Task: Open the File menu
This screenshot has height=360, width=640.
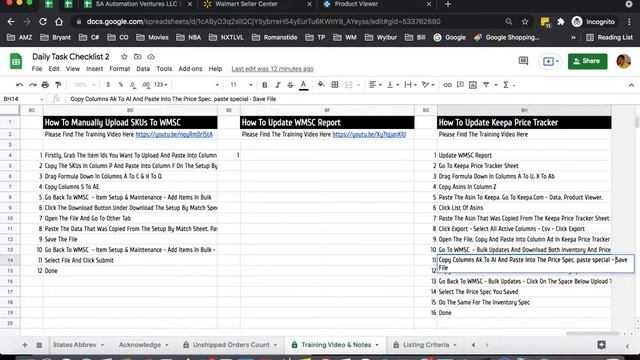Action: point(37,69)
